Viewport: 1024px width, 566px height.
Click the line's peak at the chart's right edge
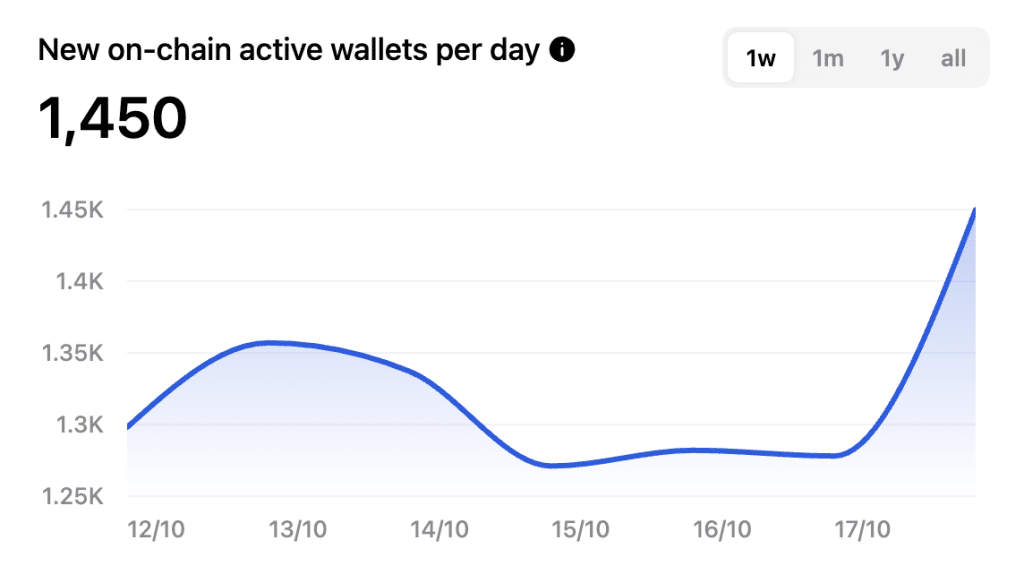[974, 210]
